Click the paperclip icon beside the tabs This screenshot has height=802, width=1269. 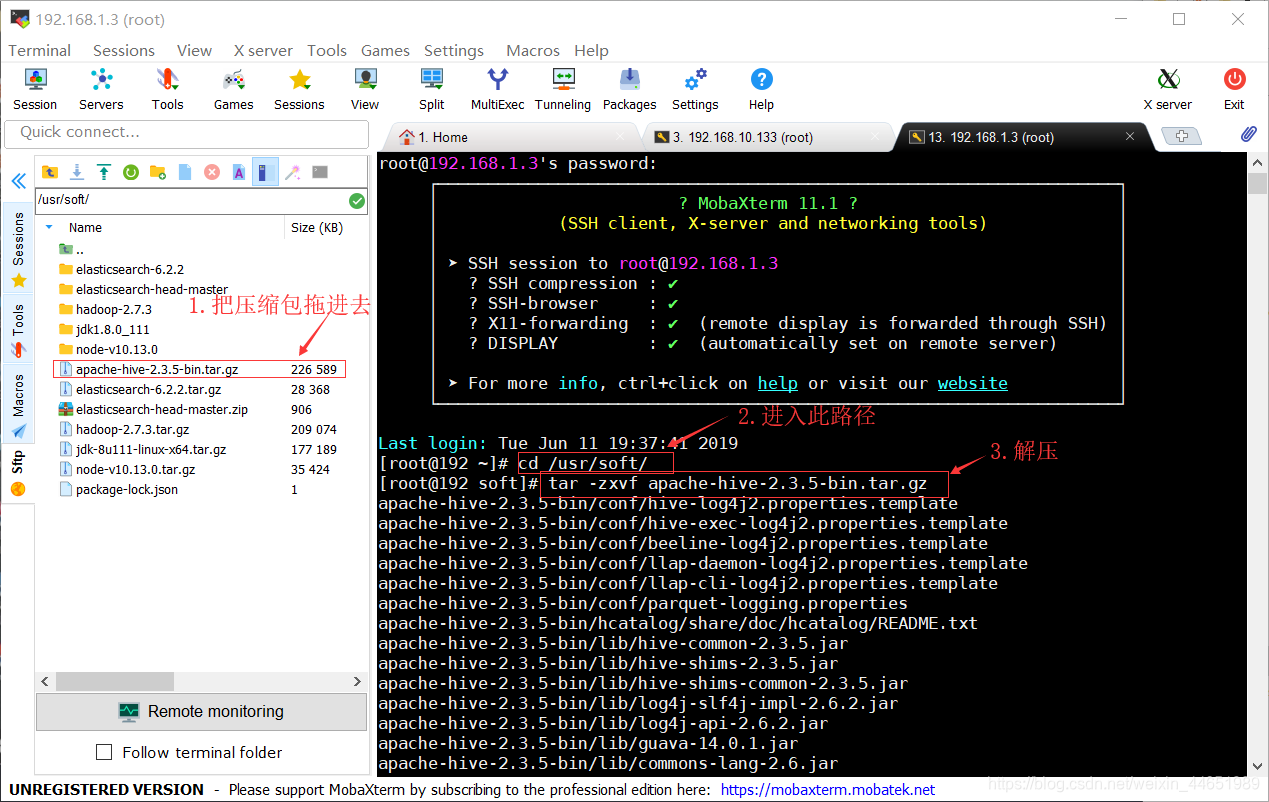[1248, 135]
